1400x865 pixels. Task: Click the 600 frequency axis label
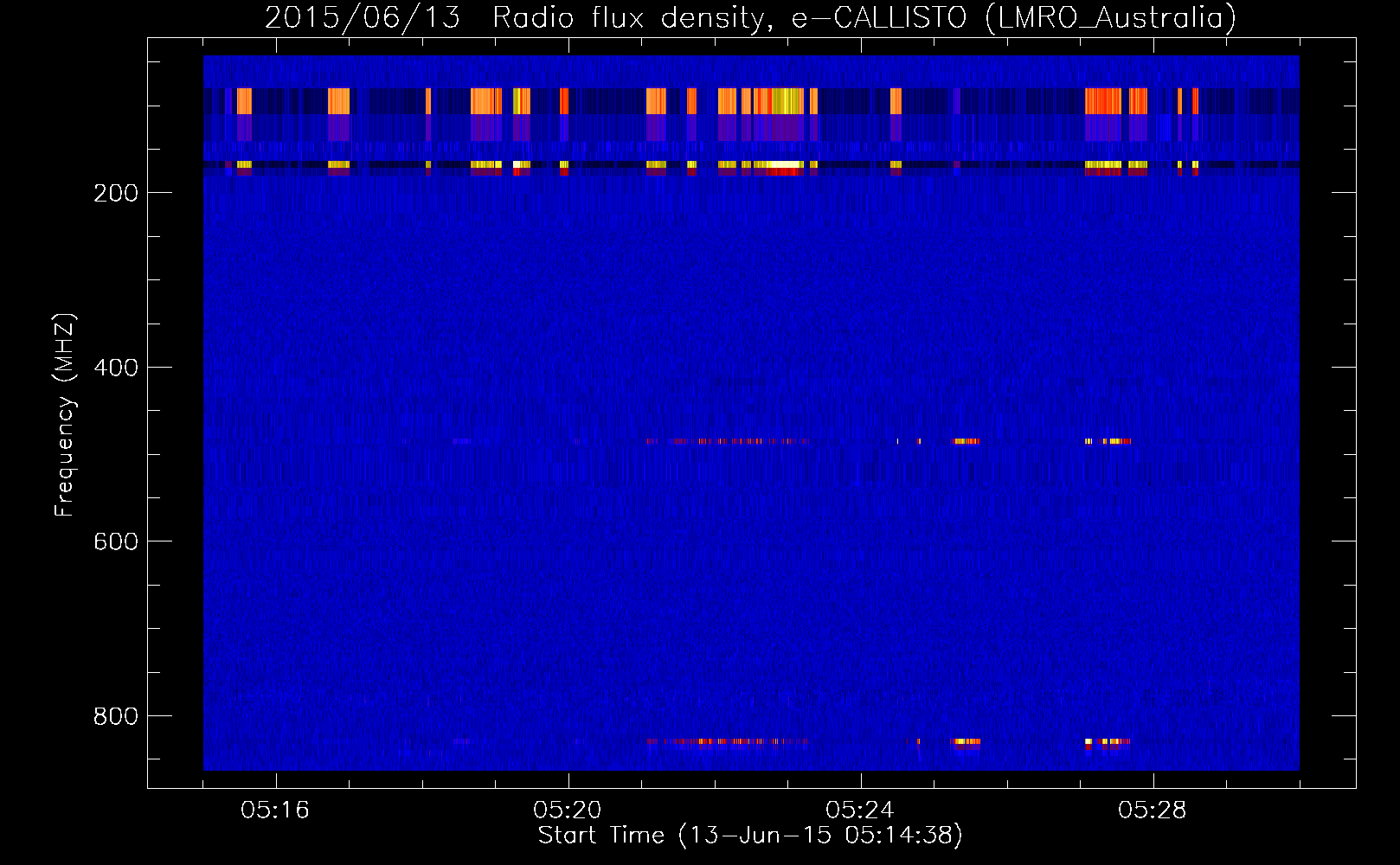point(116,541)
